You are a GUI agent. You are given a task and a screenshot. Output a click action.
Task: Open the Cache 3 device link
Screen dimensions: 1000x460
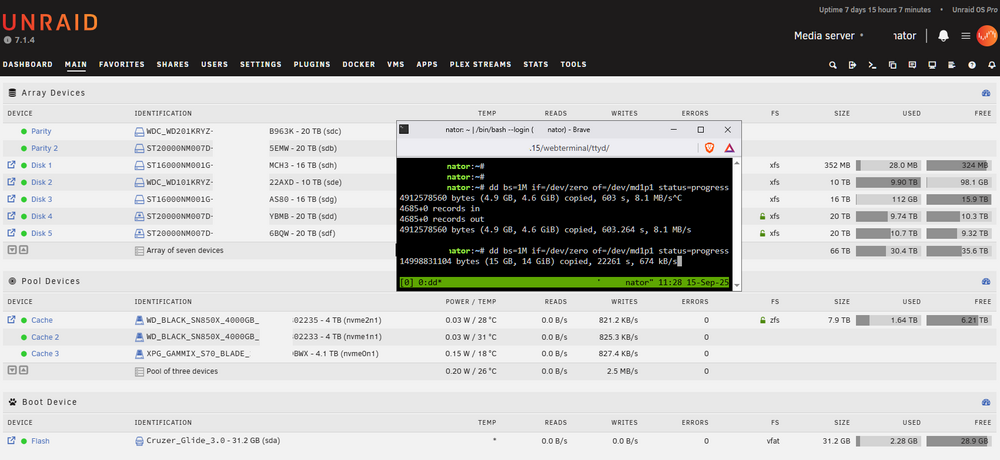(x=45, y=353)
